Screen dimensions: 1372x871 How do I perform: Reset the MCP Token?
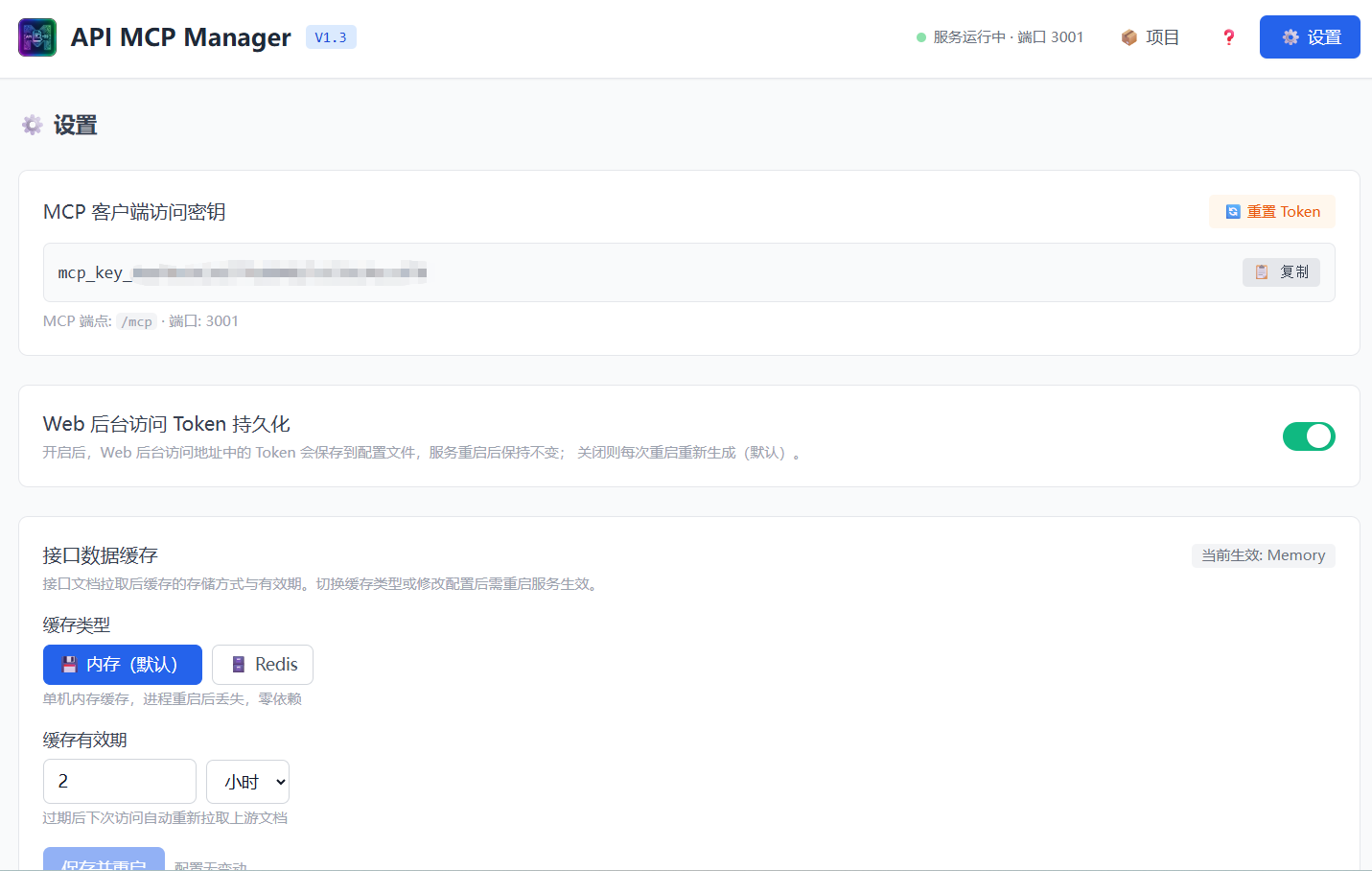coord(1272,212)
